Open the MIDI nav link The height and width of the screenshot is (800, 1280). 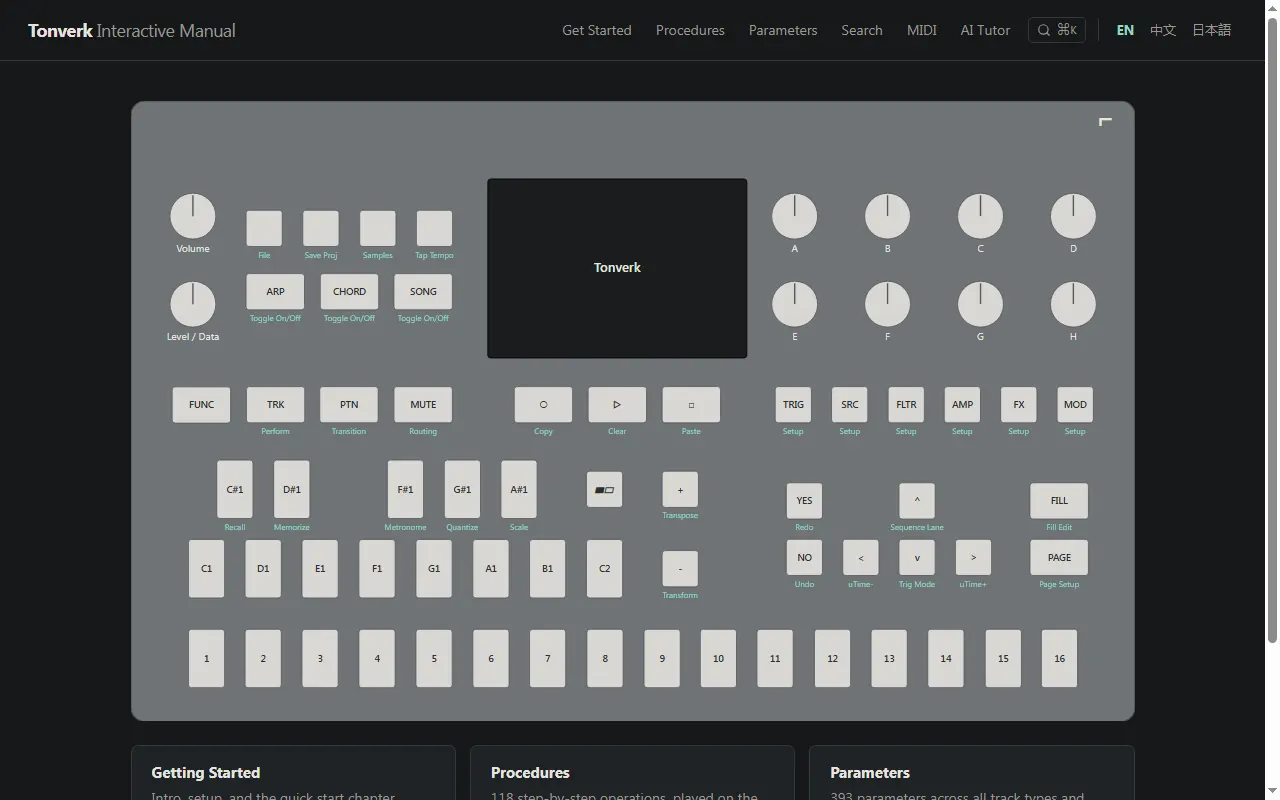[x=922, y=30]
